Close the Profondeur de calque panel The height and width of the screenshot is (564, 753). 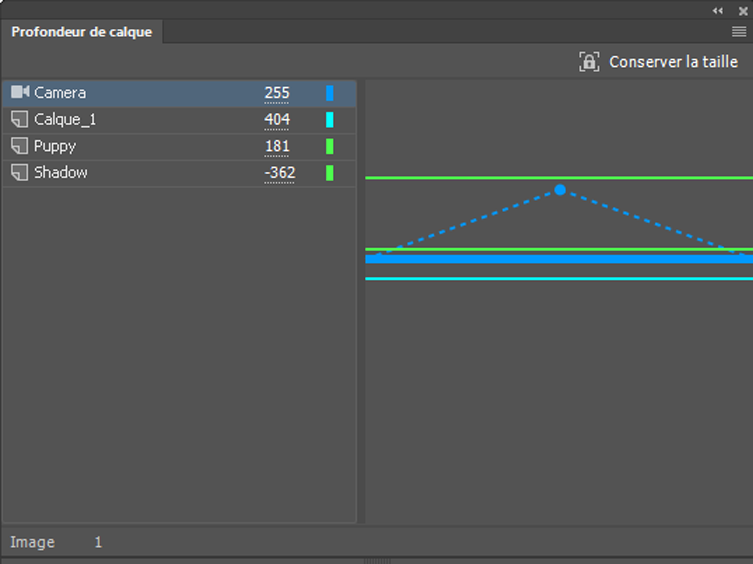[x=743, y=10]
